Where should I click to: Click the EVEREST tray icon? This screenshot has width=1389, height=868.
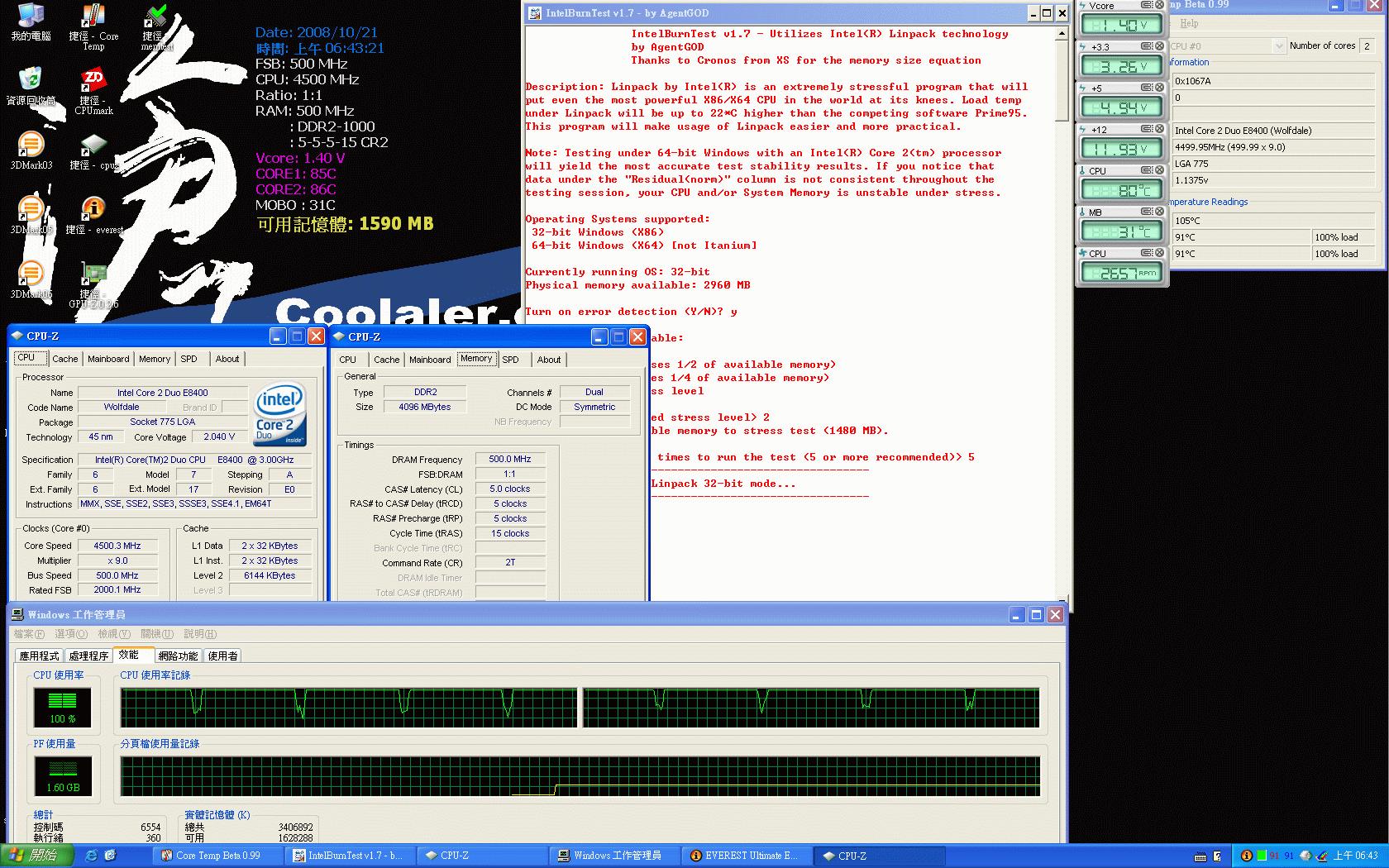(1246, 856)
